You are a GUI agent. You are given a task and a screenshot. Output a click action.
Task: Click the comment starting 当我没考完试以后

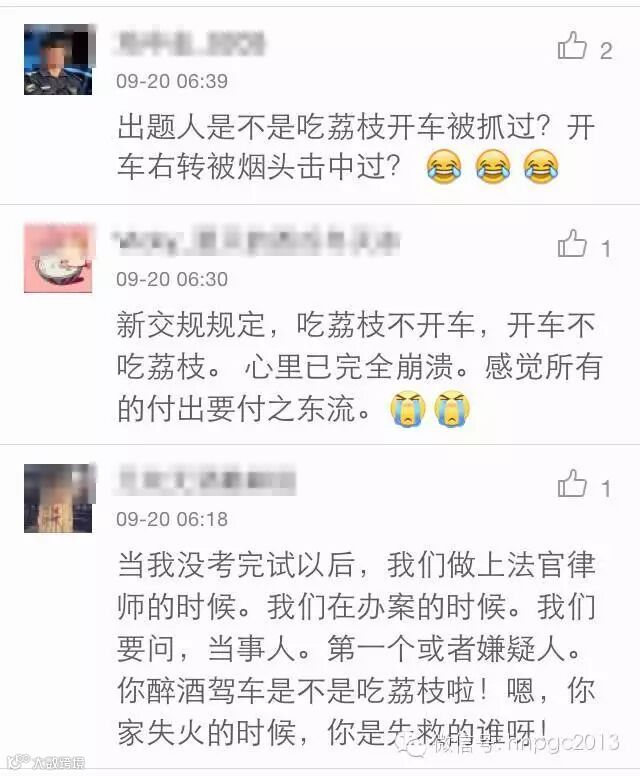coord(356,648)
